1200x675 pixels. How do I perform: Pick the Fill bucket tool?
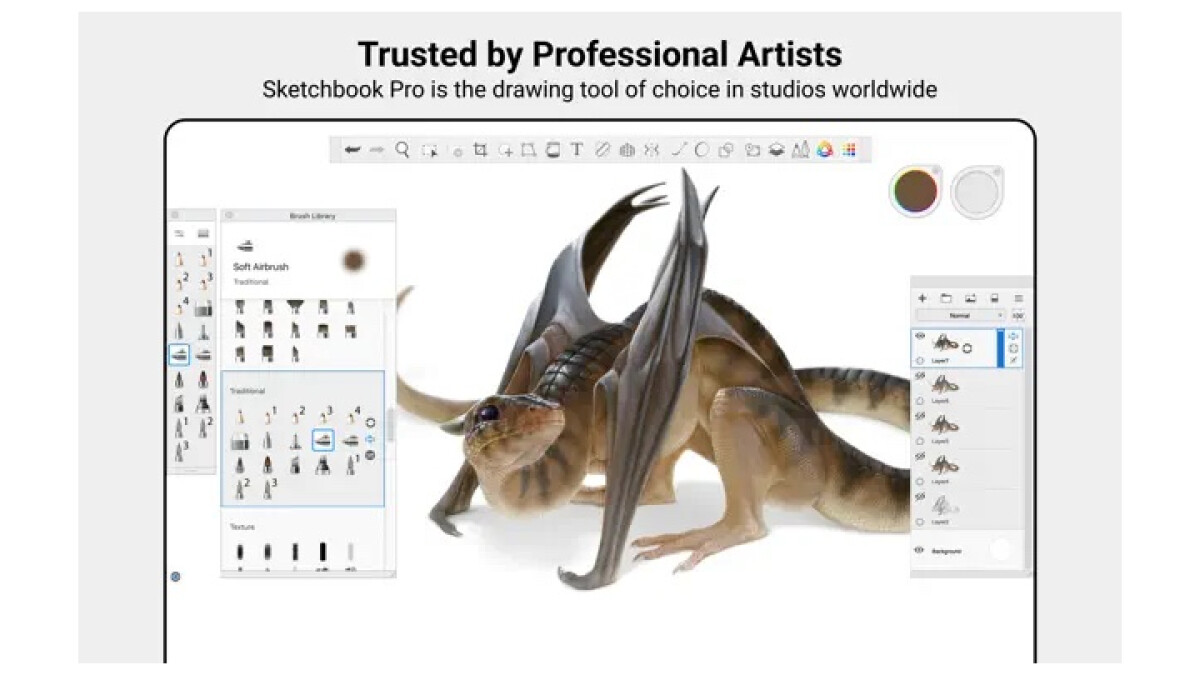[x=553, y=150]
